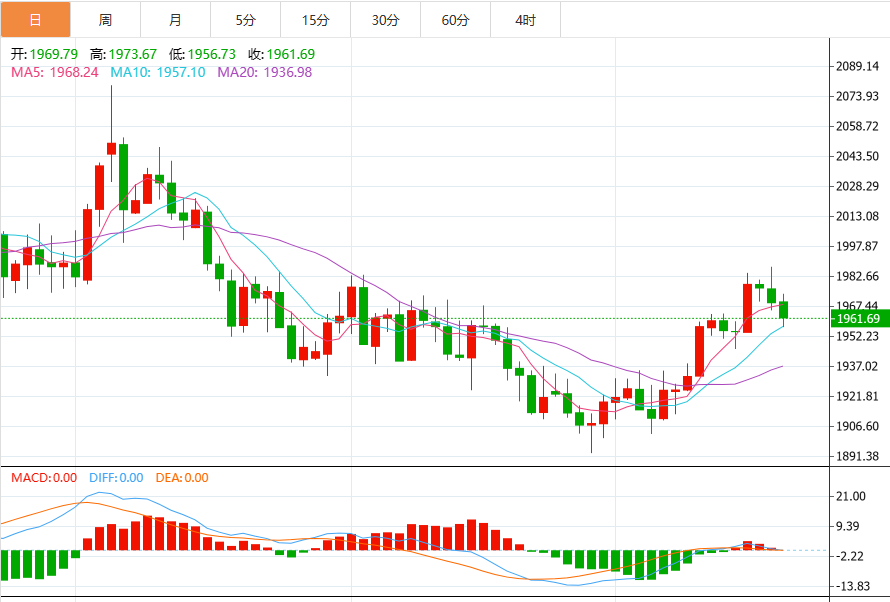Click the 1891.38 price axis label

(857, 456)
